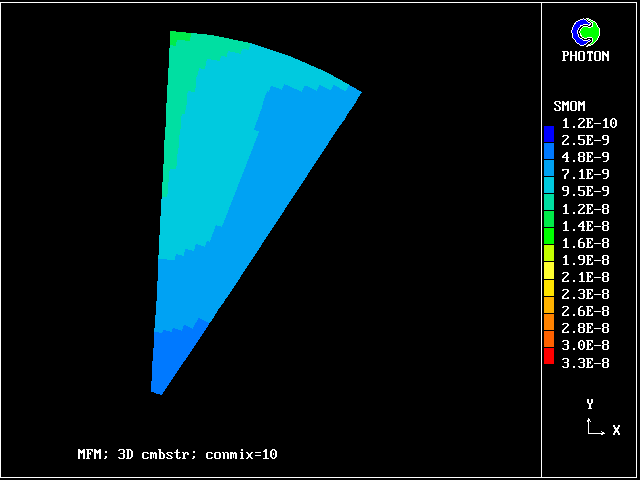Click the 1.2E-10 legend value
This screenshot has width=640, height=480.
[589, 123]
